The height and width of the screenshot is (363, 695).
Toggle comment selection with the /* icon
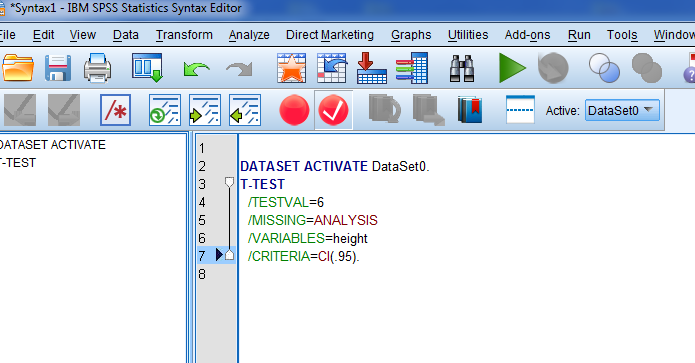click(x=115, y=109)
